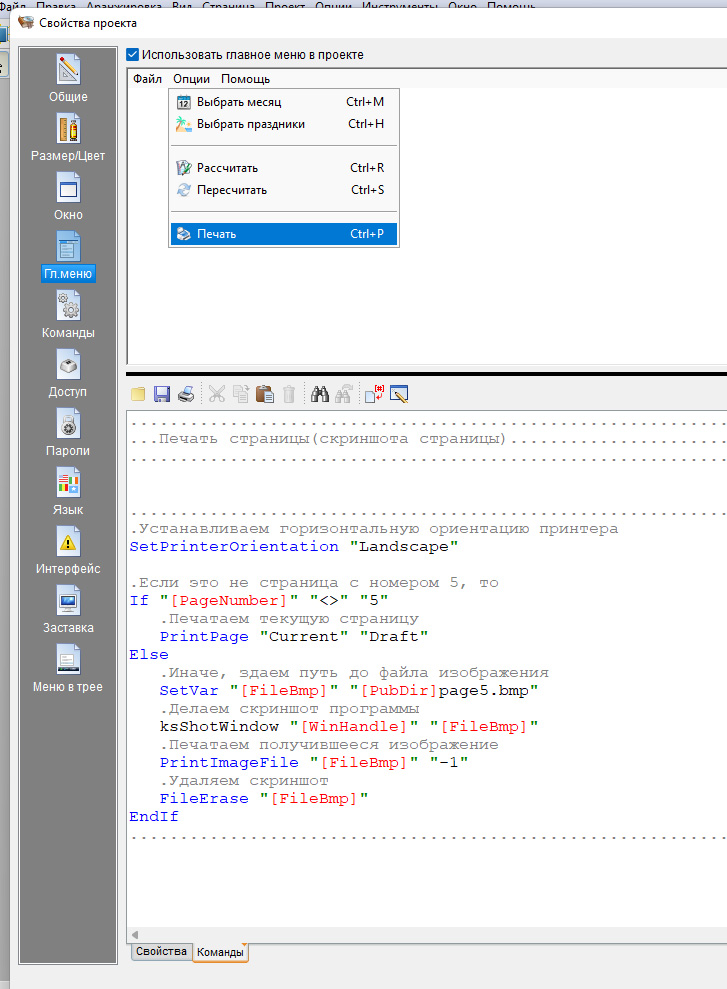Viewport: 727px width, 989px height.
Task: Expand the Опции menu in the preview
Action: (x=191, y=79)
